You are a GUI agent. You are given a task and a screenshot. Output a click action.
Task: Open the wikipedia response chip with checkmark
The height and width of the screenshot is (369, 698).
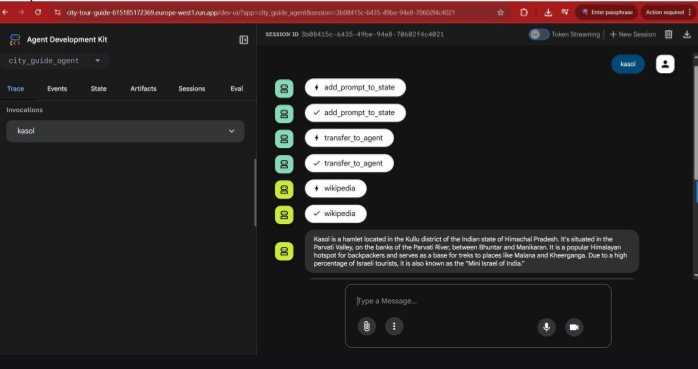coord(336,214)
